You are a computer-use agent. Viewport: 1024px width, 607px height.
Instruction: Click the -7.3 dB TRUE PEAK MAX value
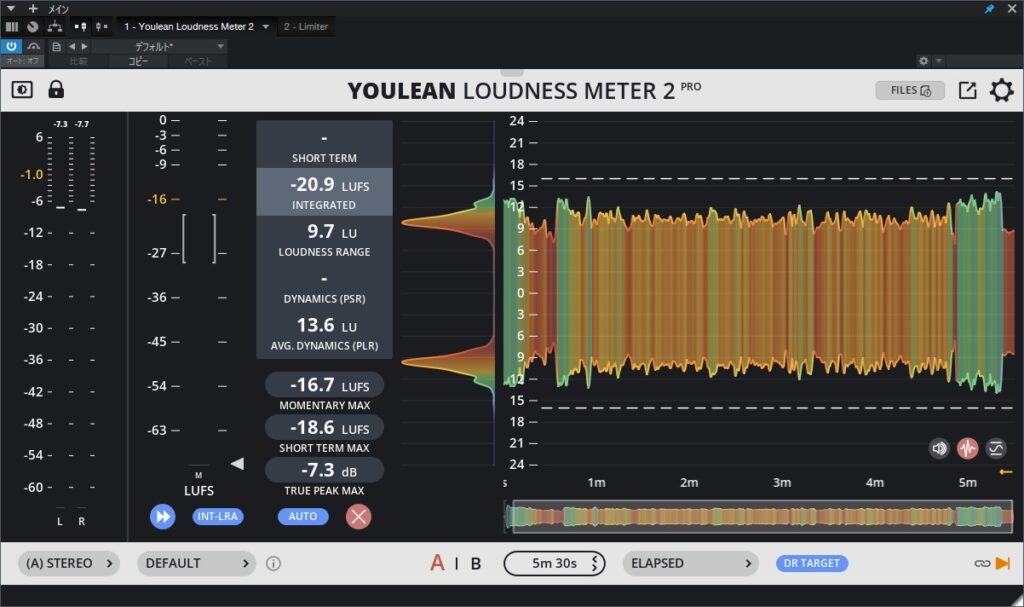pyautogui.click(x=325, y=470)
